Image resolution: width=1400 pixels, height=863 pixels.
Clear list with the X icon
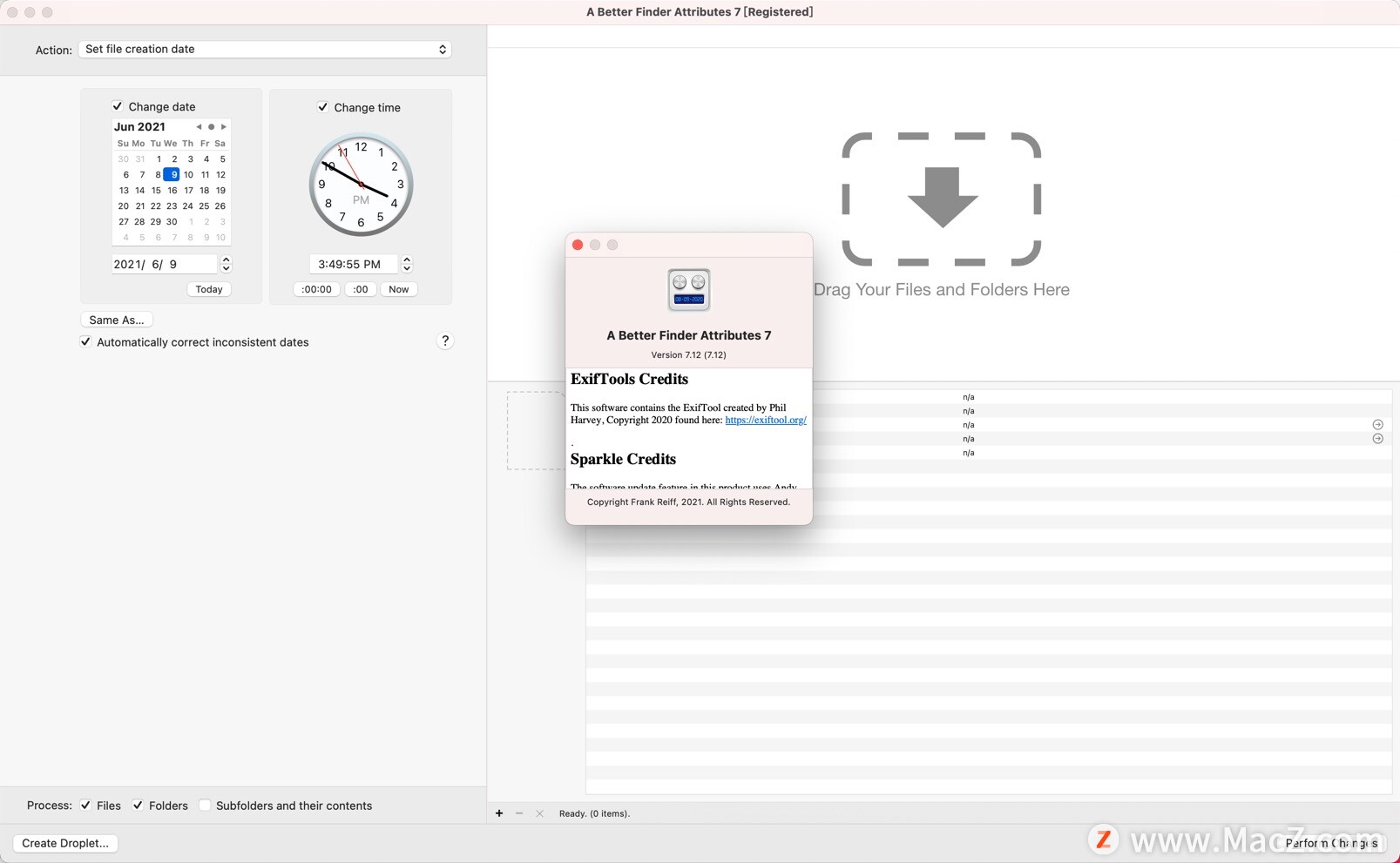coord(539,813)
